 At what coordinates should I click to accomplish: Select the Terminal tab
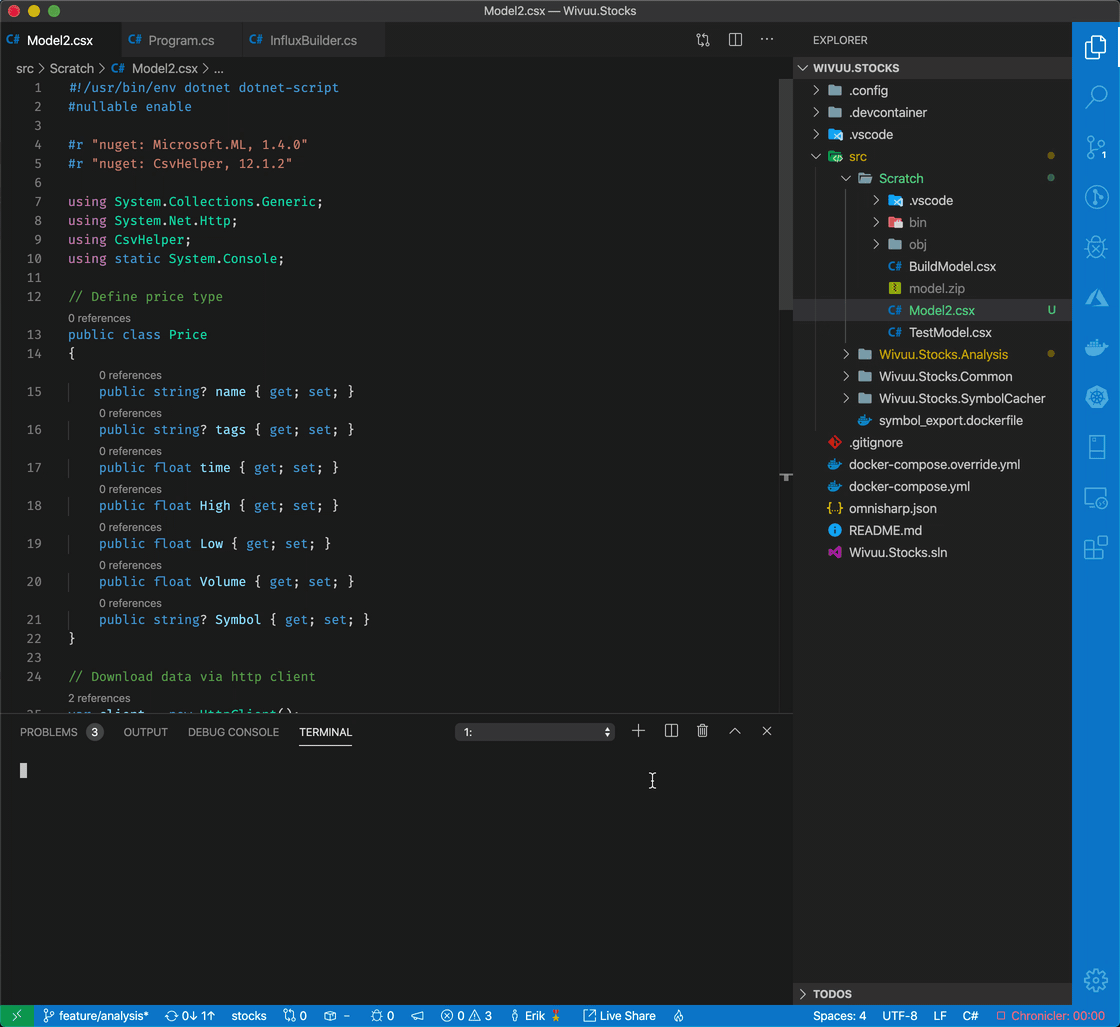point(326,732)
